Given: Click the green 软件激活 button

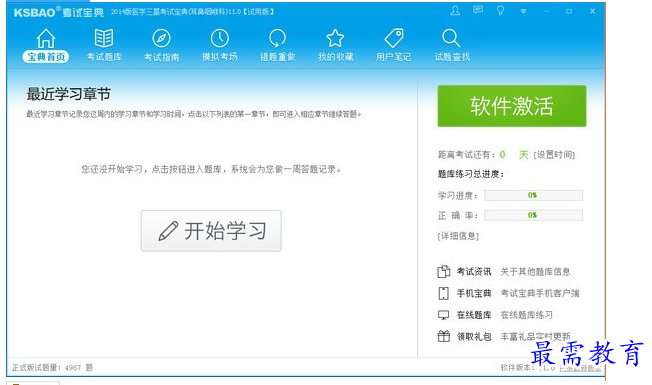Looking at the screenshot, I should [512, 106].
